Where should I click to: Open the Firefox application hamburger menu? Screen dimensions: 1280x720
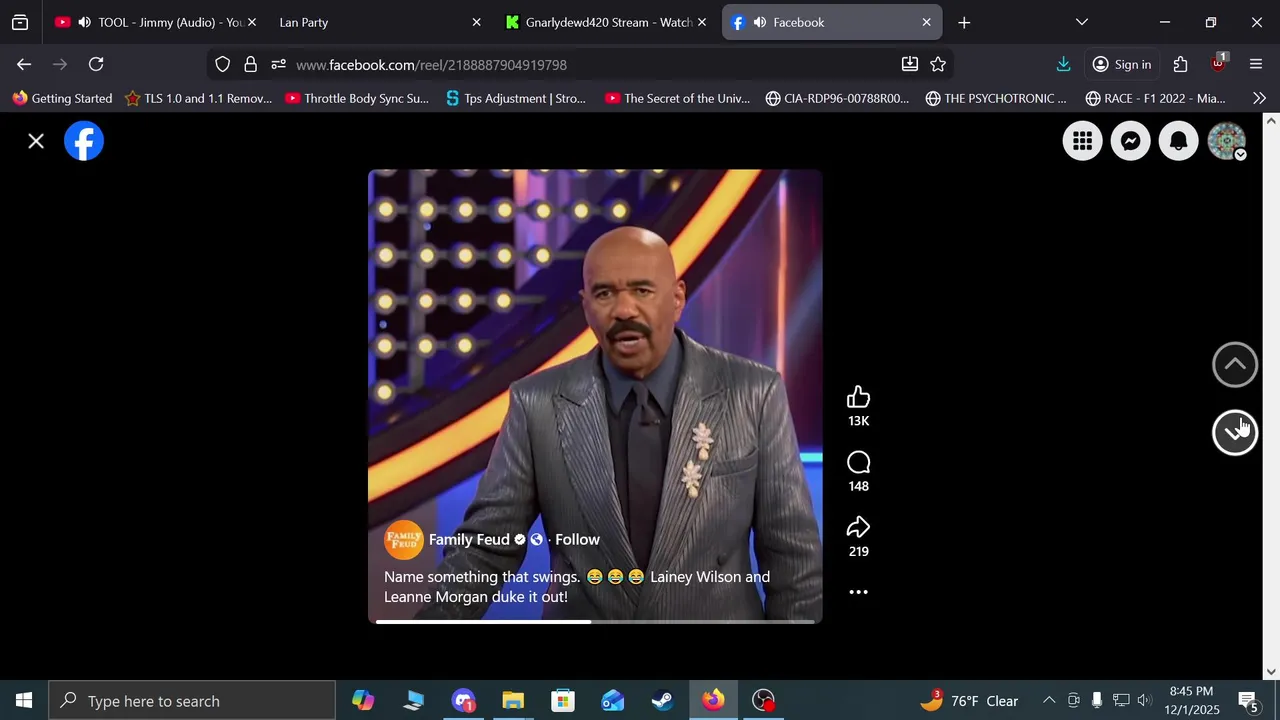1256,64
